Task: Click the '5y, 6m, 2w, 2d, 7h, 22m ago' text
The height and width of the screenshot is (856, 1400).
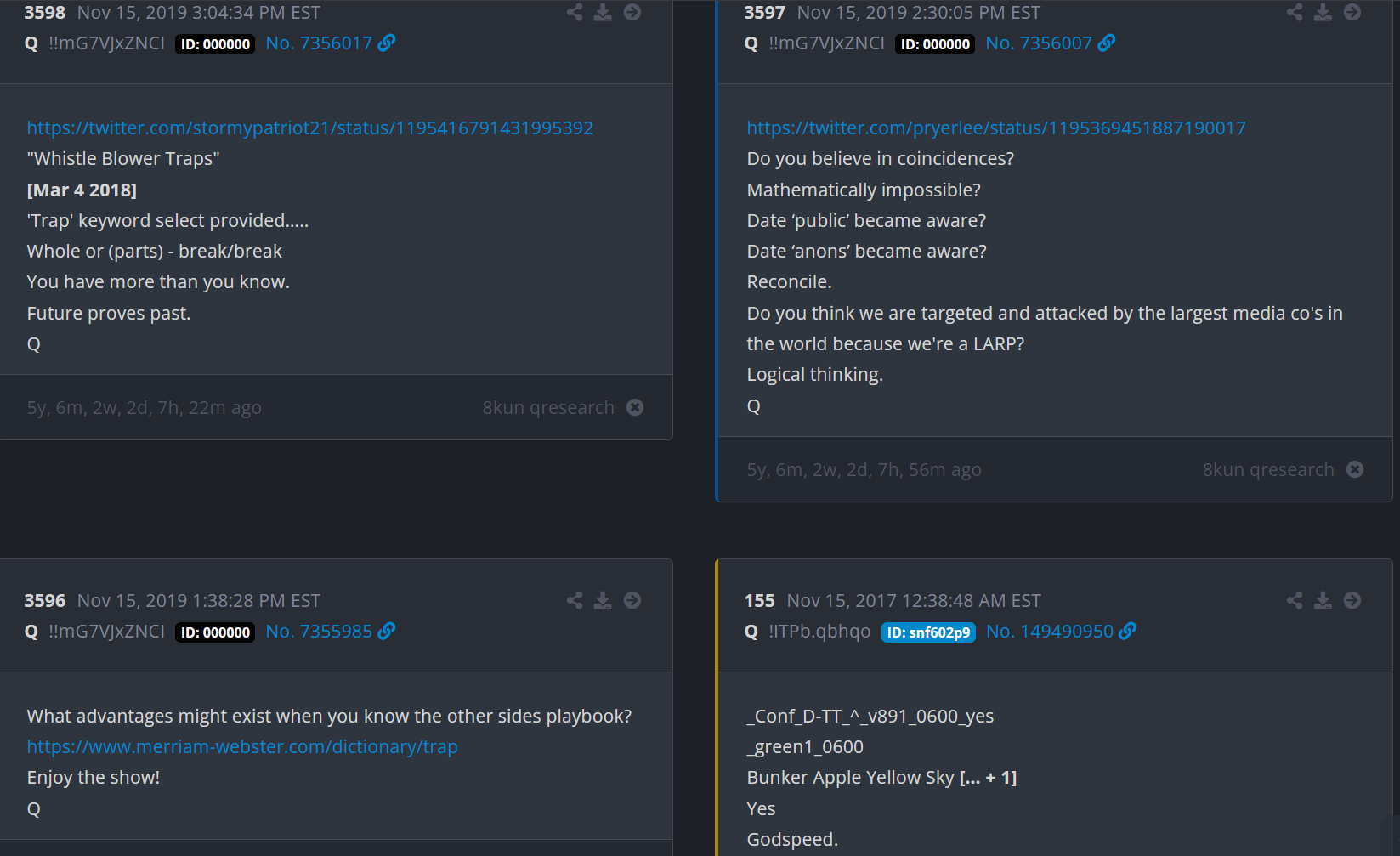Action: click(145, 407)
